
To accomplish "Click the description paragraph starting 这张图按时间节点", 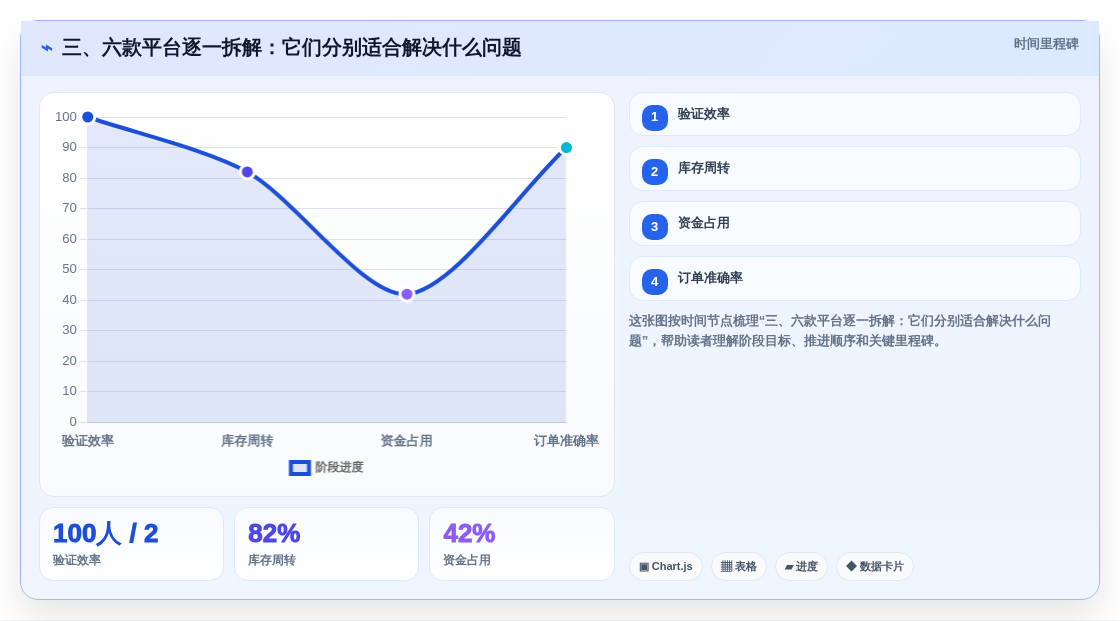I will tap(840, 331).
